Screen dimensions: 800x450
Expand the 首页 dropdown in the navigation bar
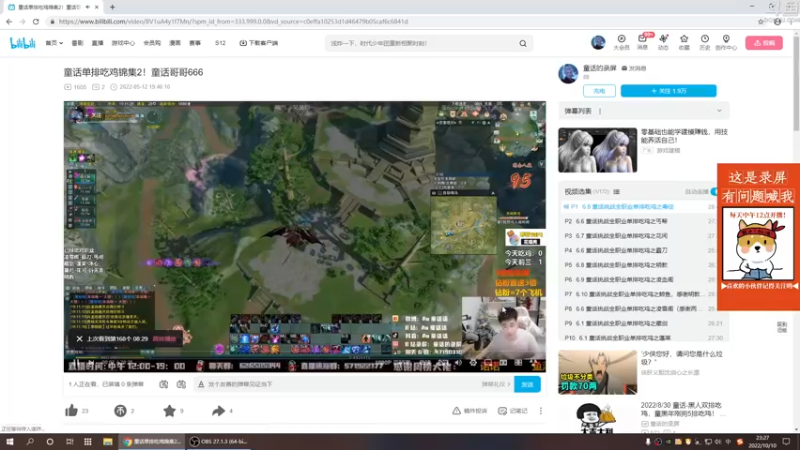[54, 43]
